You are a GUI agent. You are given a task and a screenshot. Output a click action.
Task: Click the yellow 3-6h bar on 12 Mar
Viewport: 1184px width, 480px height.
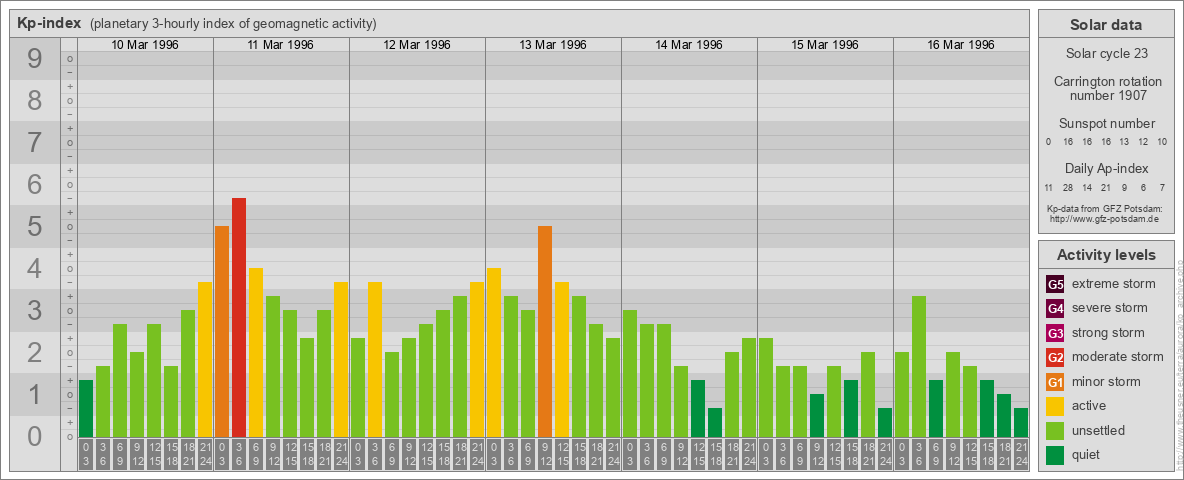click(x=375, y=359)
